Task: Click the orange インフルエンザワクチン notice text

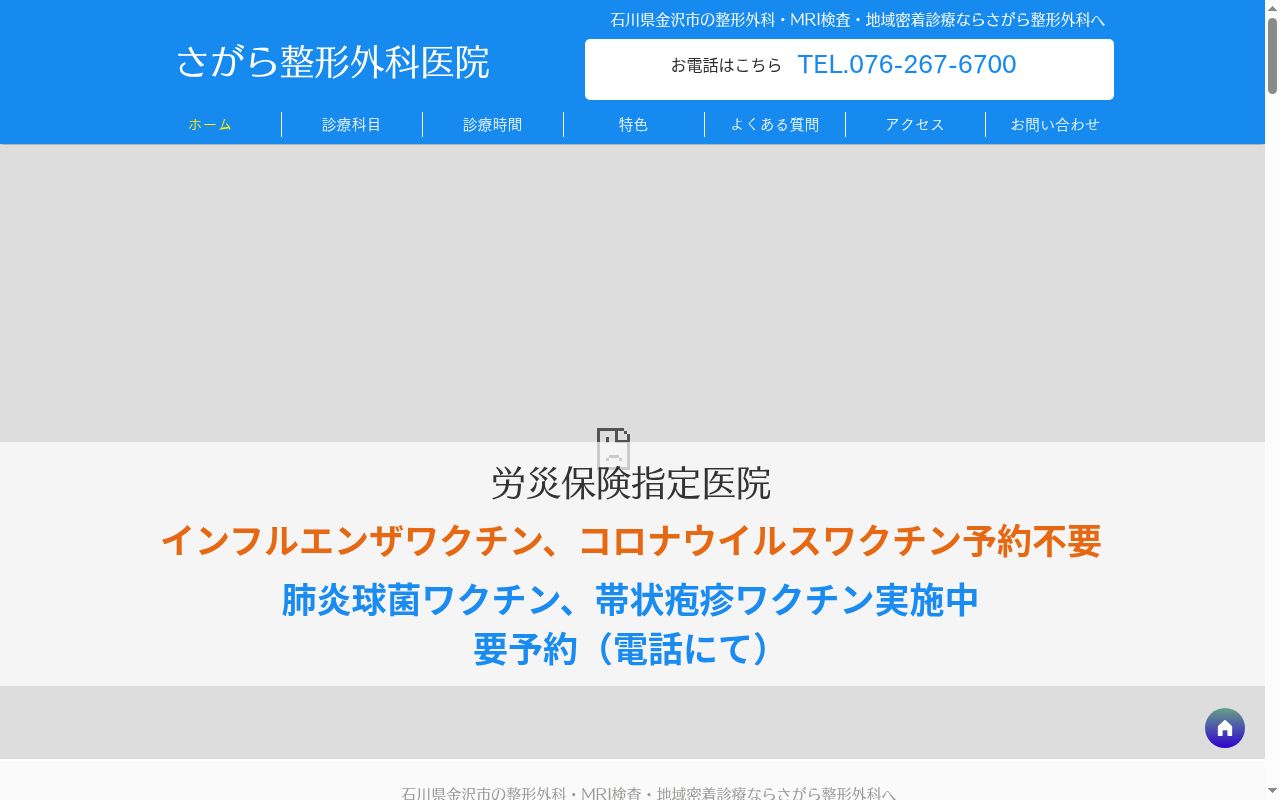Action: [631, 541]
